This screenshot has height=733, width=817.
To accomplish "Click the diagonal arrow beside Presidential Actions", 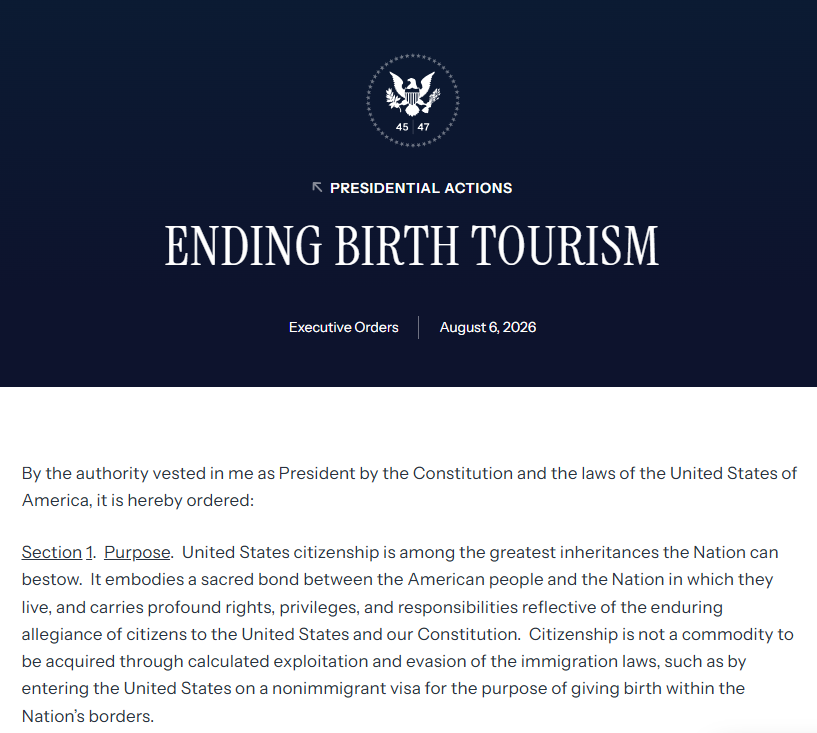I will [317, 188].
